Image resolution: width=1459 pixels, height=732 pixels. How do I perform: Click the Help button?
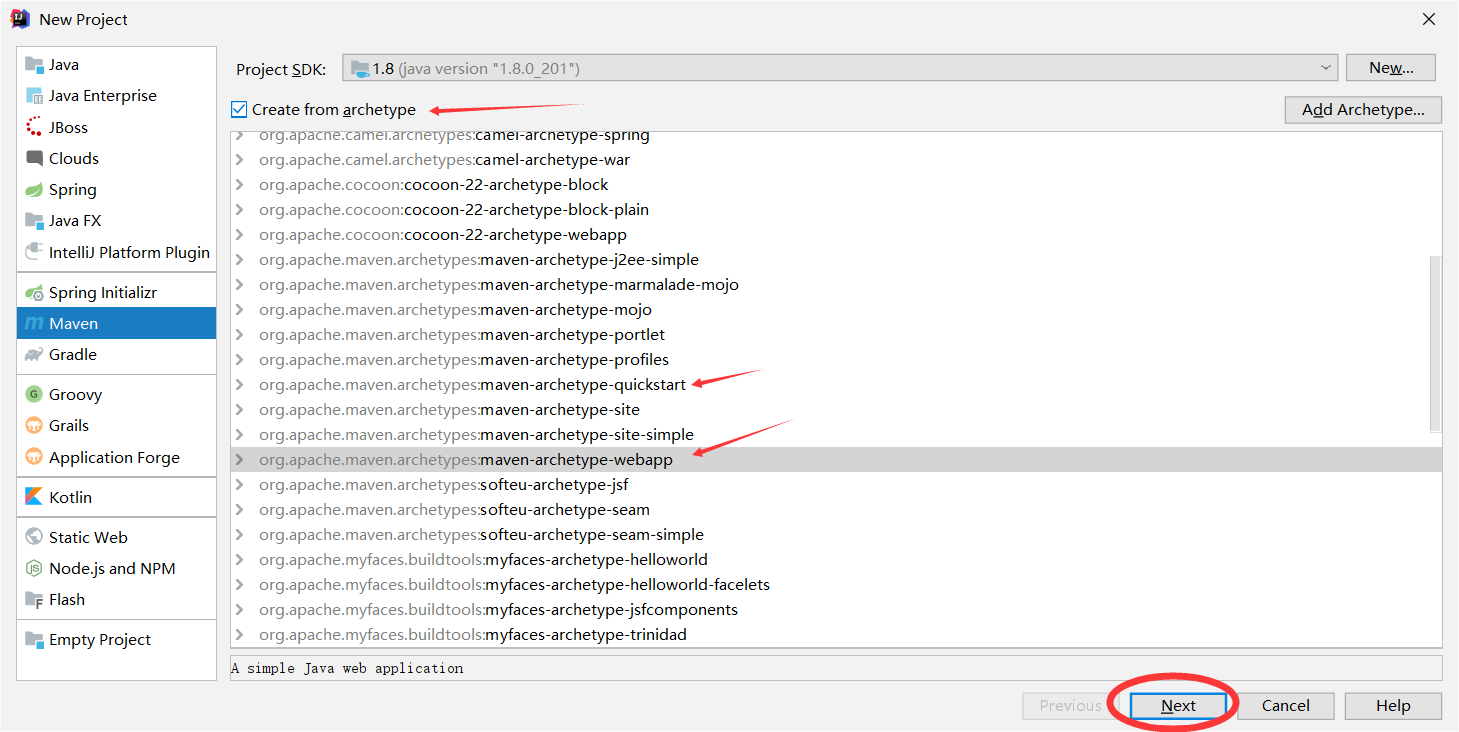click(1393, 706)
